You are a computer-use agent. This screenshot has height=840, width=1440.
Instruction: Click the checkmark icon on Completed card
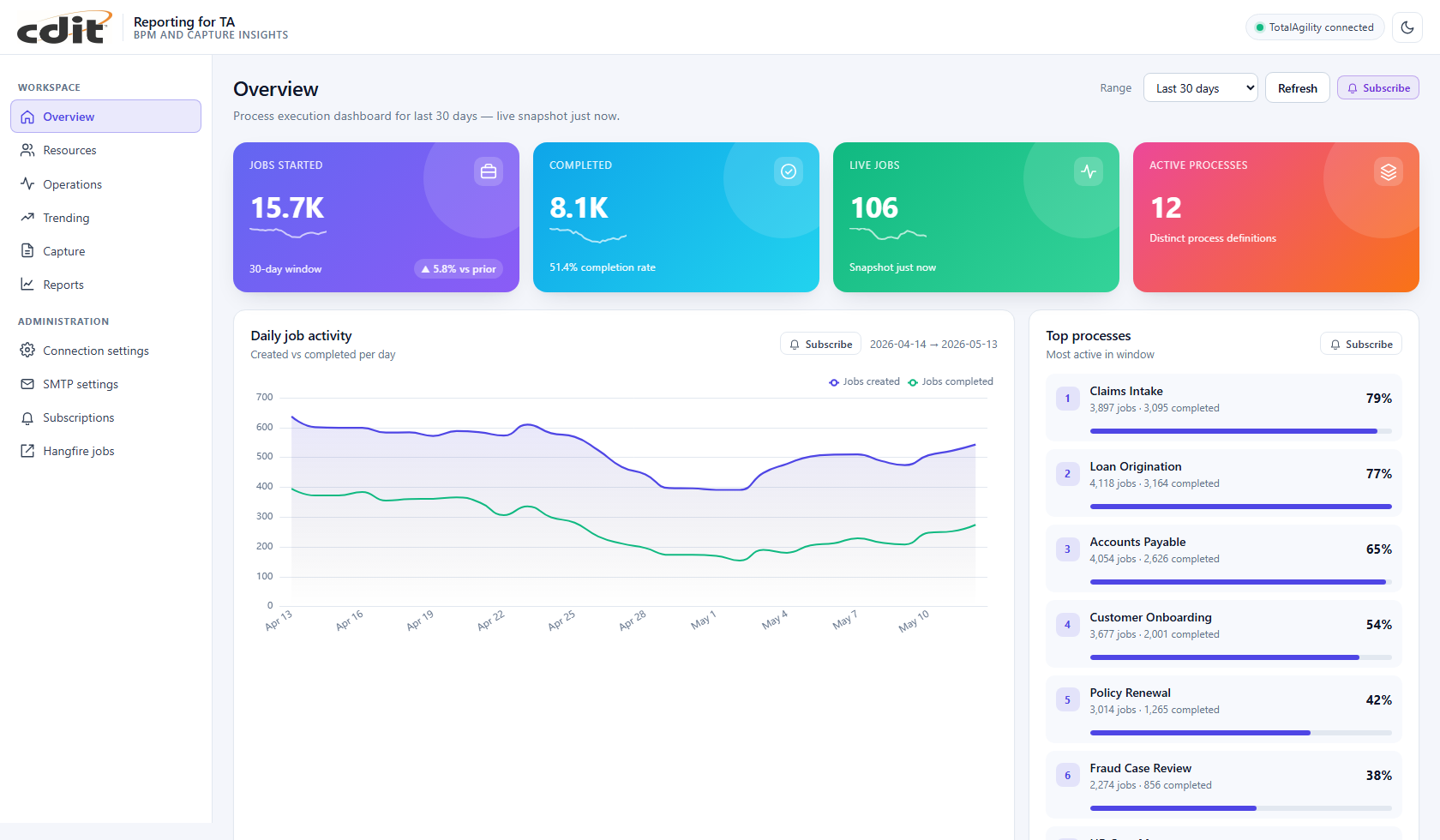click(x=789, y=171)
